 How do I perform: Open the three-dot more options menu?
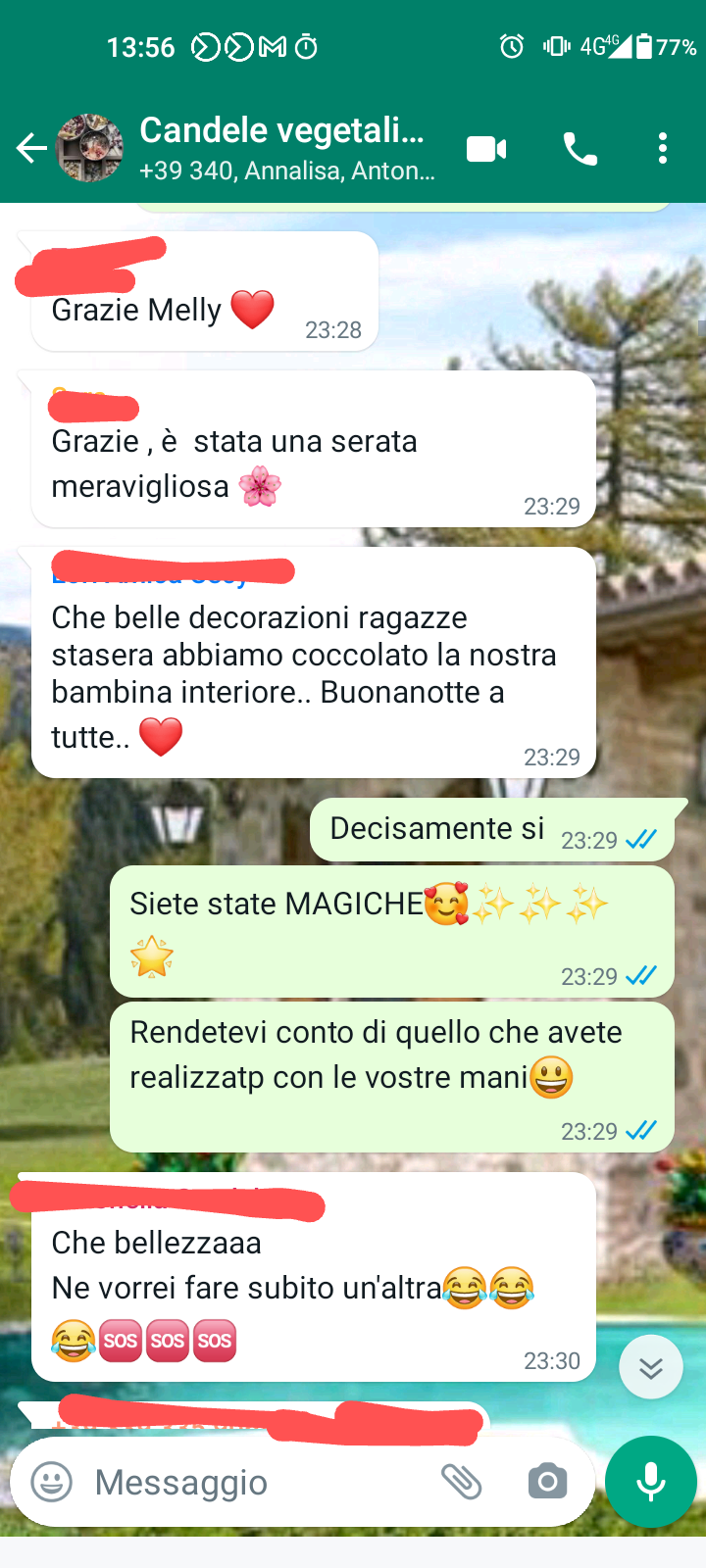(663, 149)
